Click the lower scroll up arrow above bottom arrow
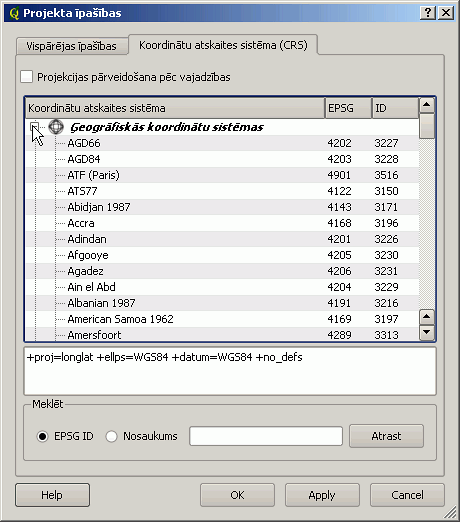Screen dimensions: 460x522 click(427, 317)
